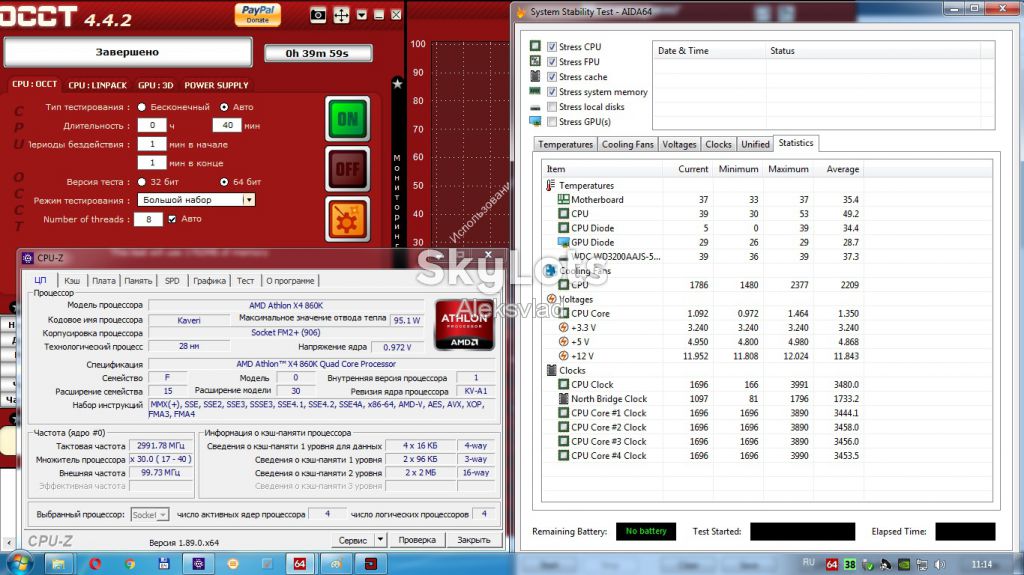The width and height of the screenshot is (1024, 575).
Task: Toggle the Stress CPU checkbox
Action: [x=552, y=46]
